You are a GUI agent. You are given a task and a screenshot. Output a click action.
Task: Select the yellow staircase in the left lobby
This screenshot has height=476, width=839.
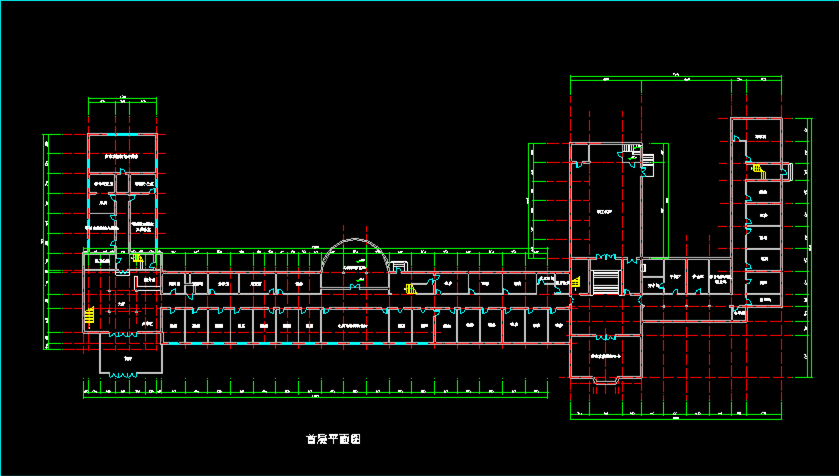coord(89,315)
